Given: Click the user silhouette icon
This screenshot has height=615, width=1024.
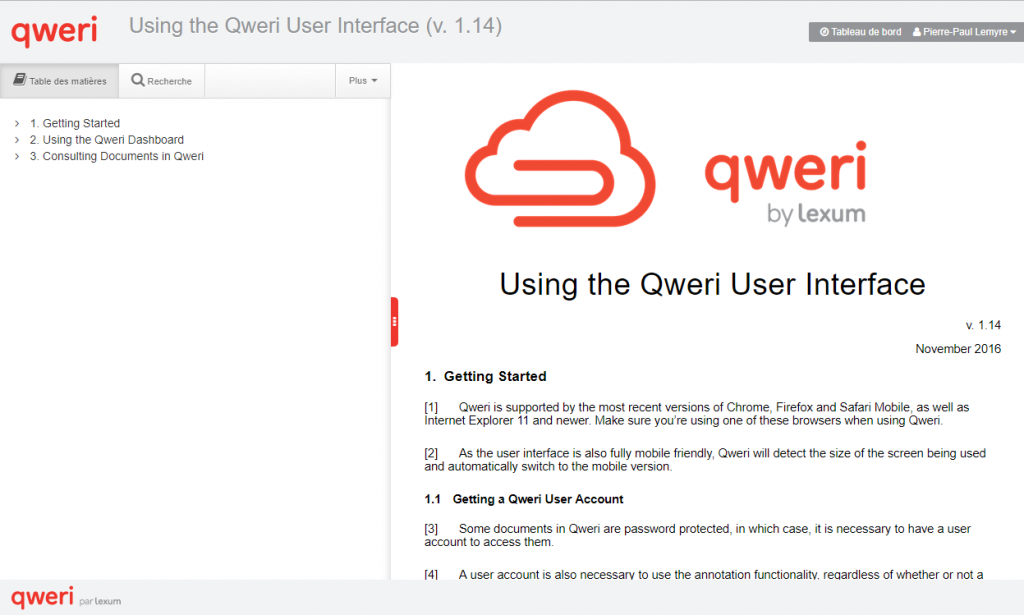Looking at the screenshot, I should pos(917,32).
